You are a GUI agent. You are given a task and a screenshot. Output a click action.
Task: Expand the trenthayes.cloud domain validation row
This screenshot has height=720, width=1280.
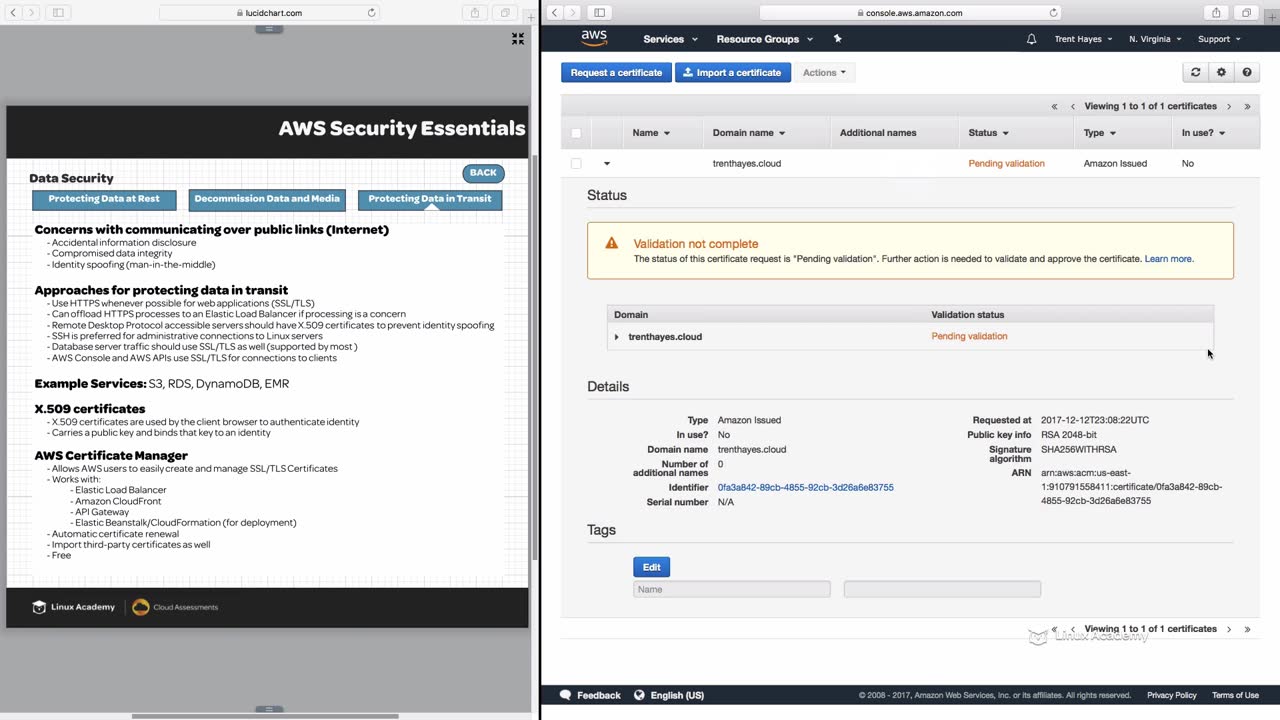(617, 337)
